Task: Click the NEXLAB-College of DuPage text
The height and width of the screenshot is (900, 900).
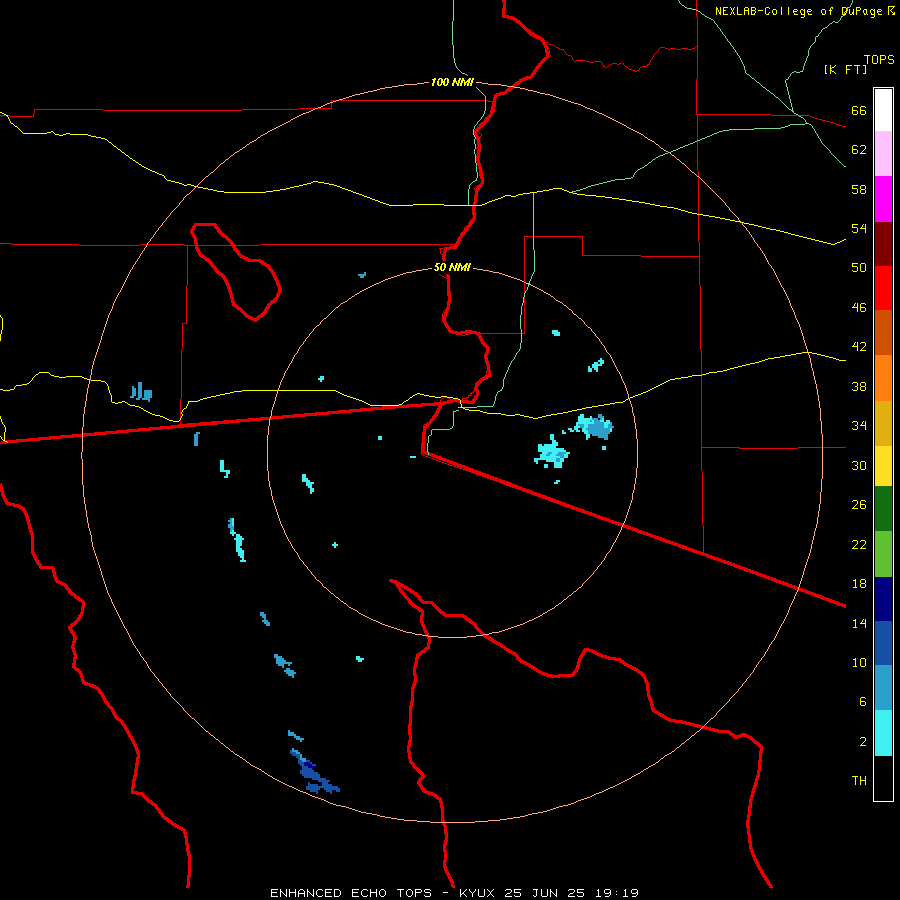Action: (x=798, y=11)
